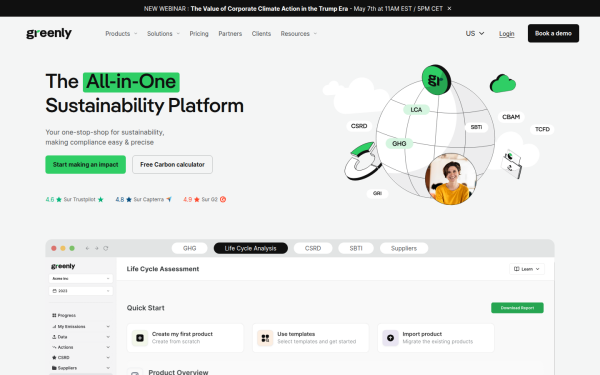Image resolution: width=600 pixels, height=375 pixels.
Task: Click the green gr coin icon on globe
Action: (436, 80)
